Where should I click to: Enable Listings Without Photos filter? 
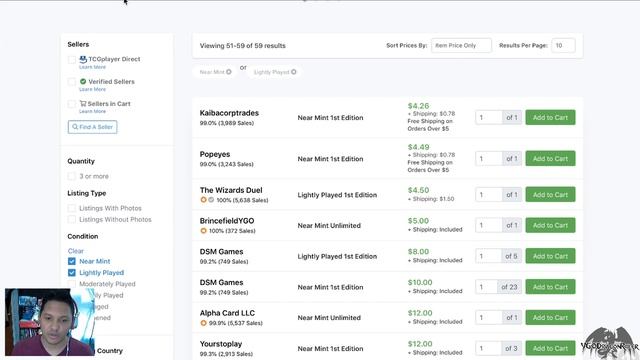tap(72, 220)
